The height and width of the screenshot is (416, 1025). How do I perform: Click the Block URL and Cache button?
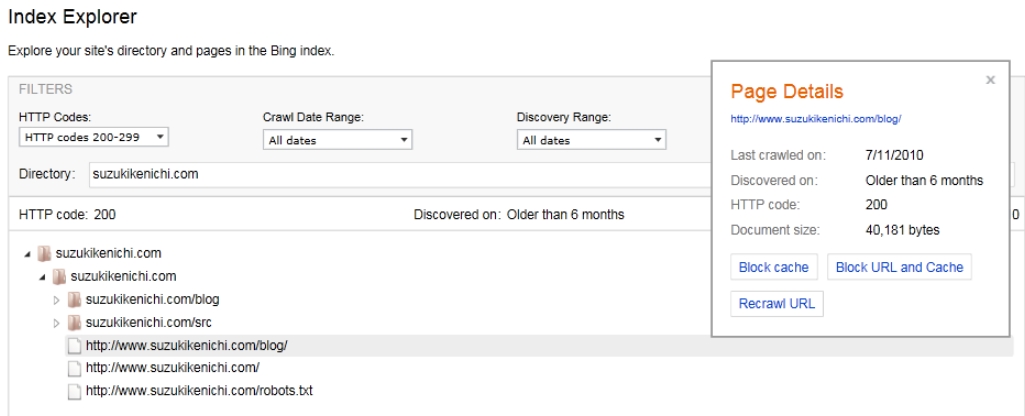coord(899,267)
